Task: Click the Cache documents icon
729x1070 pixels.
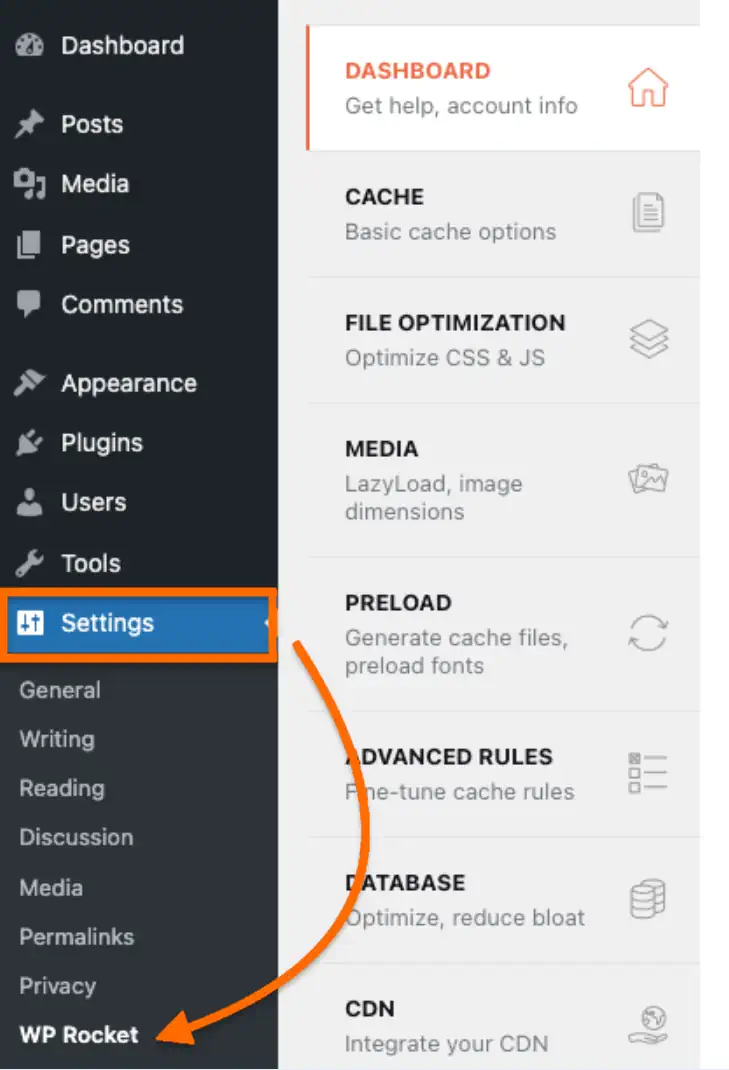Action: [x=650, y=213]
